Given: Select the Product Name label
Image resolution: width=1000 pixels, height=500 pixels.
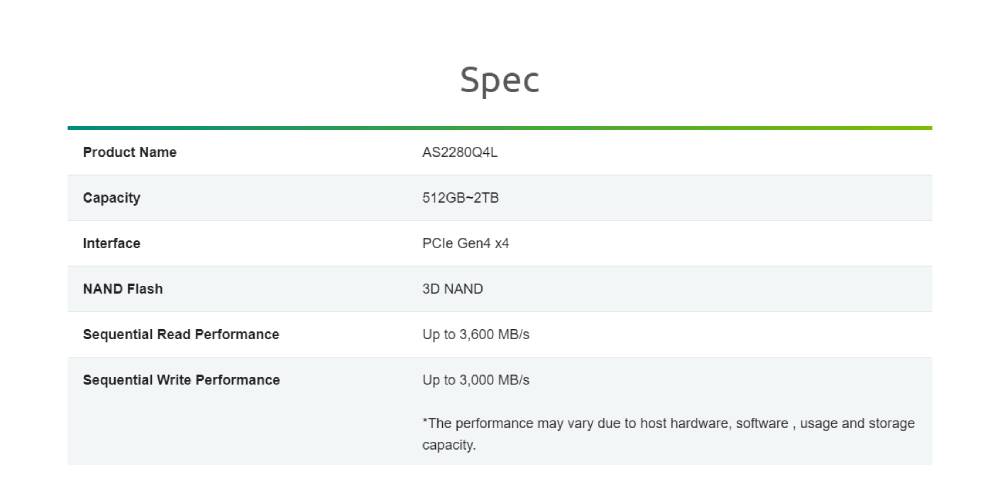Looking at the screenshot, I should 129,152.
